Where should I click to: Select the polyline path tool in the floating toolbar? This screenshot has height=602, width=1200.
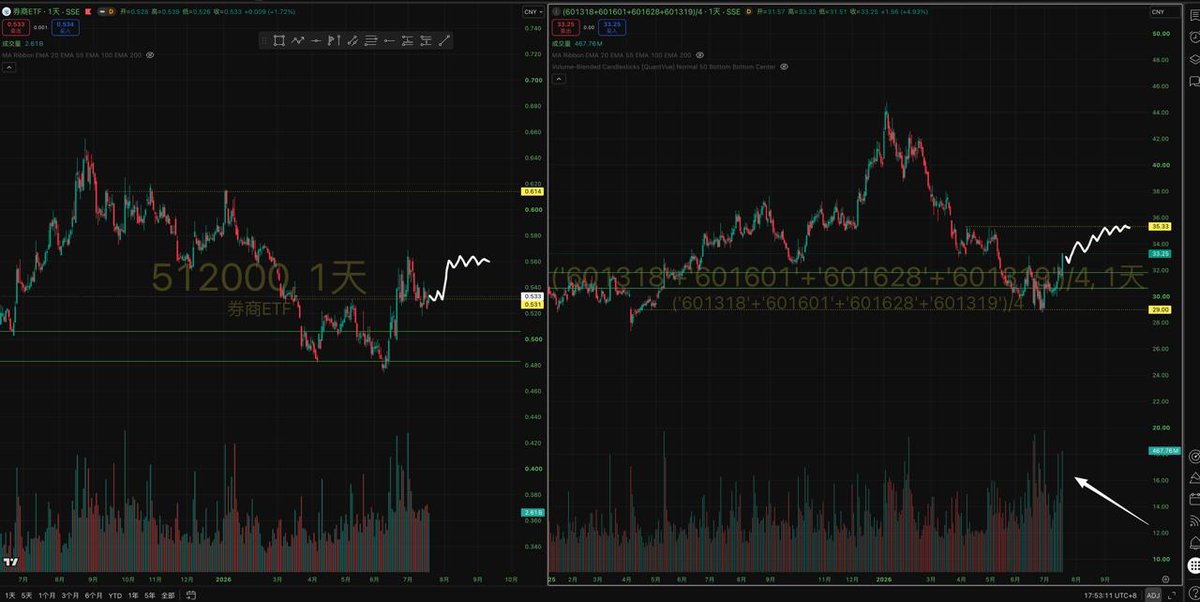[x=298, y=40]
